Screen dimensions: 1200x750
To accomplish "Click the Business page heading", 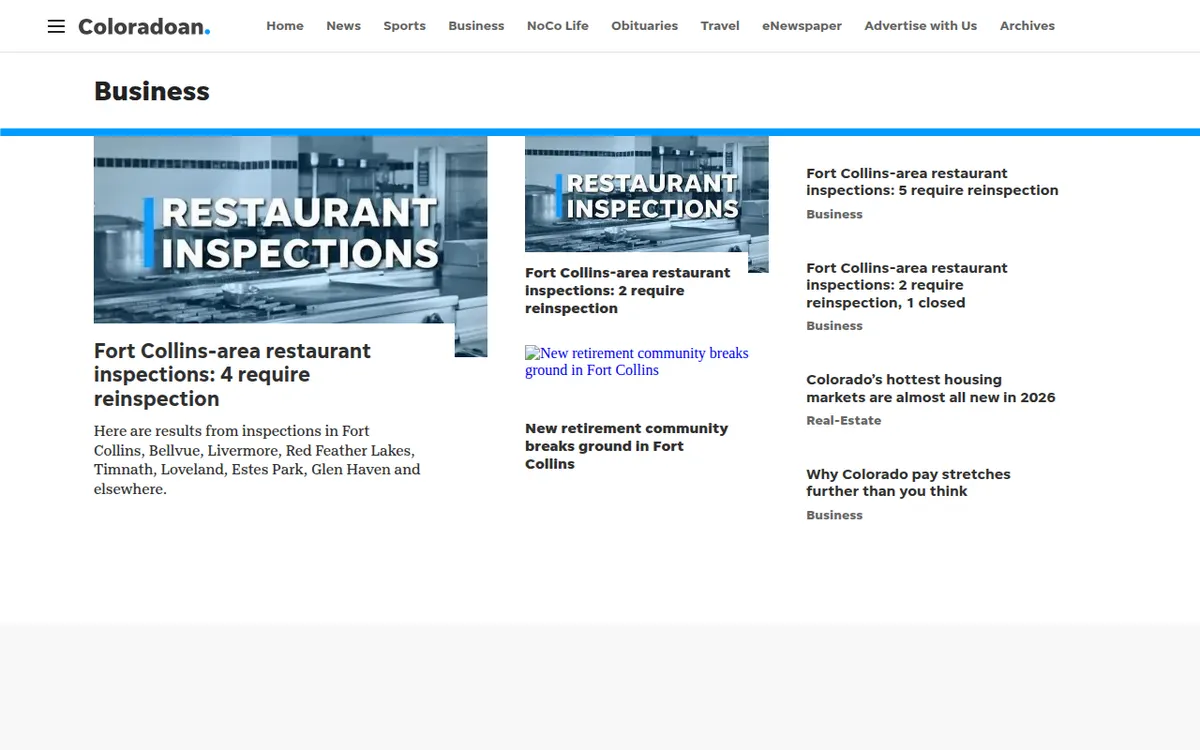I will [152, 91].
